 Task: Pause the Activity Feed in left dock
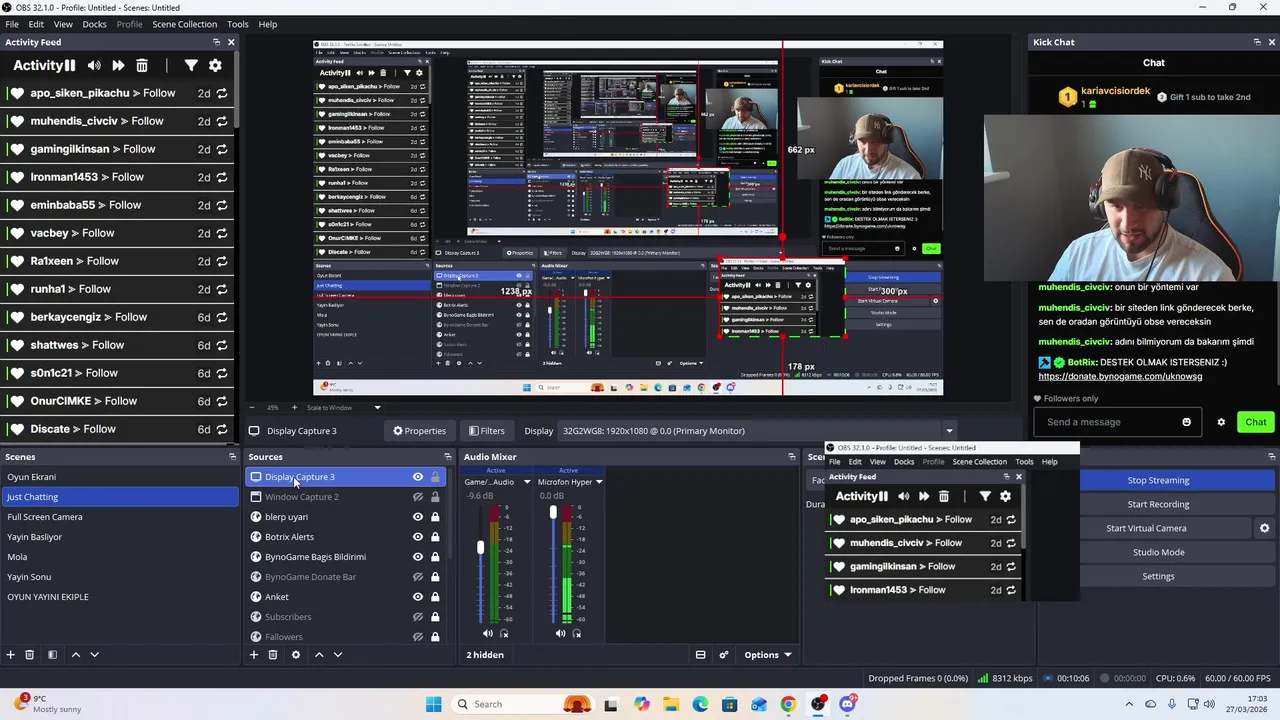point(70,65)
